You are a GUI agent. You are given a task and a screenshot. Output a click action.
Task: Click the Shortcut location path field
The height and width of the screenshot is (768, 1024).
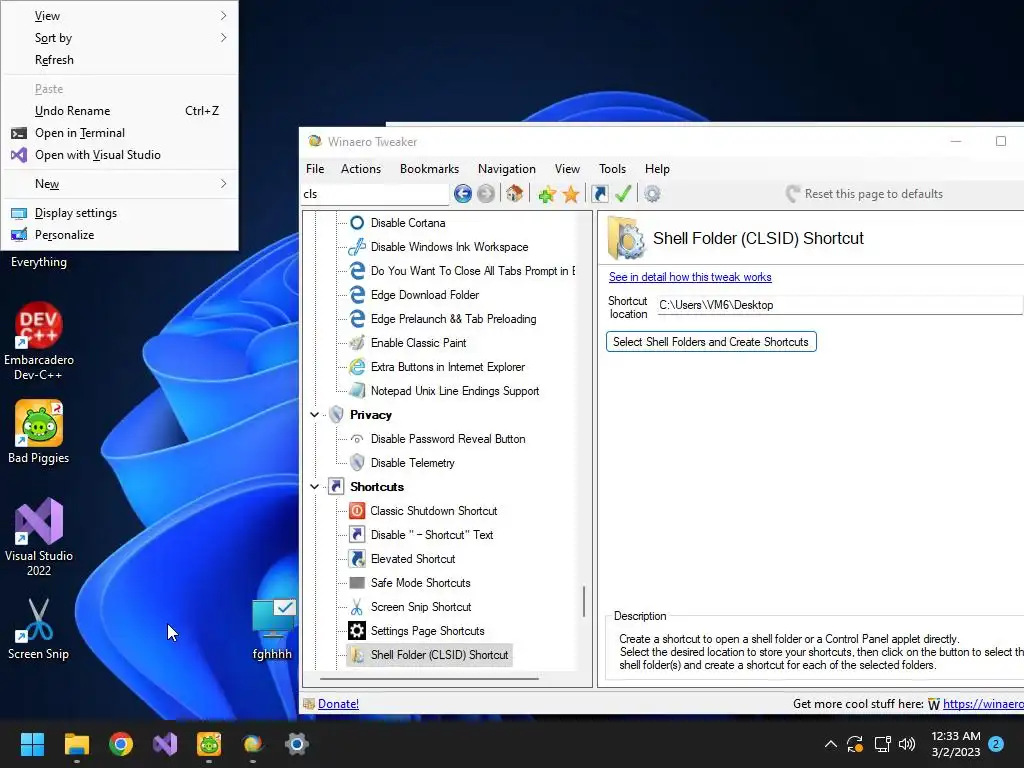(x=840, y=305)
